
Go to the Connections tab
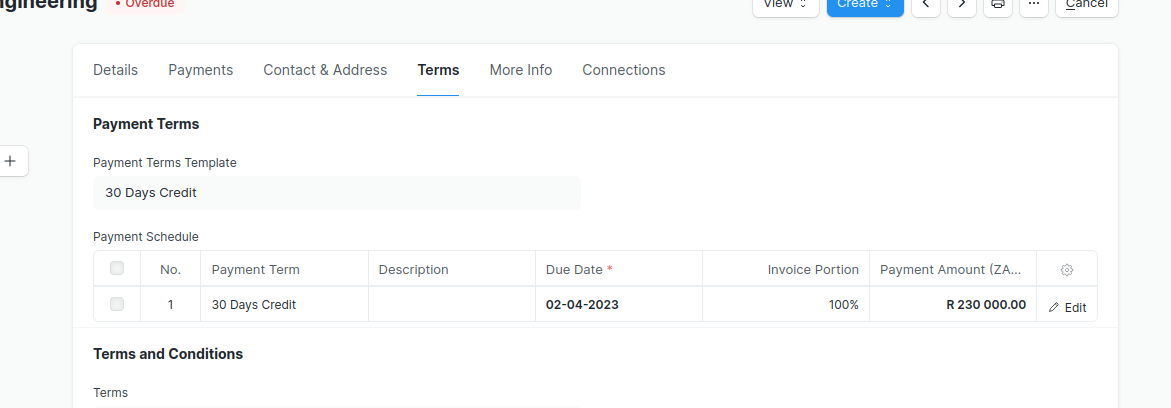pos(623,70)
